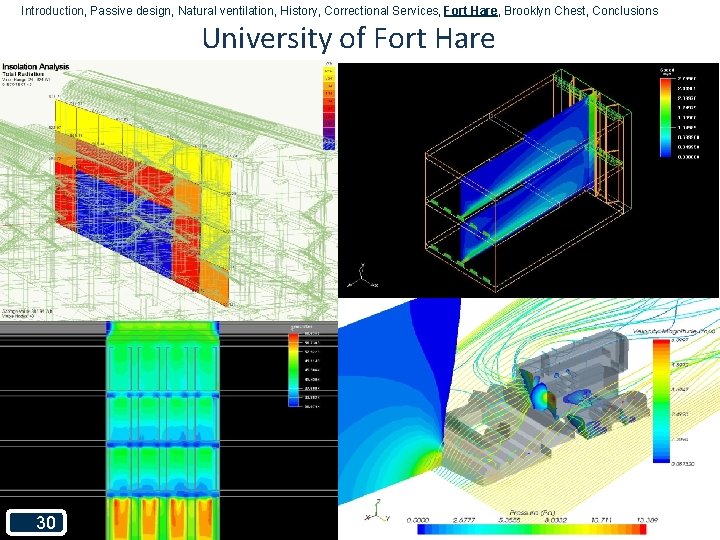Viewport: 720px width, 540px height.
Task: Click the Insolation Analysis heading text
Action: 36,67
